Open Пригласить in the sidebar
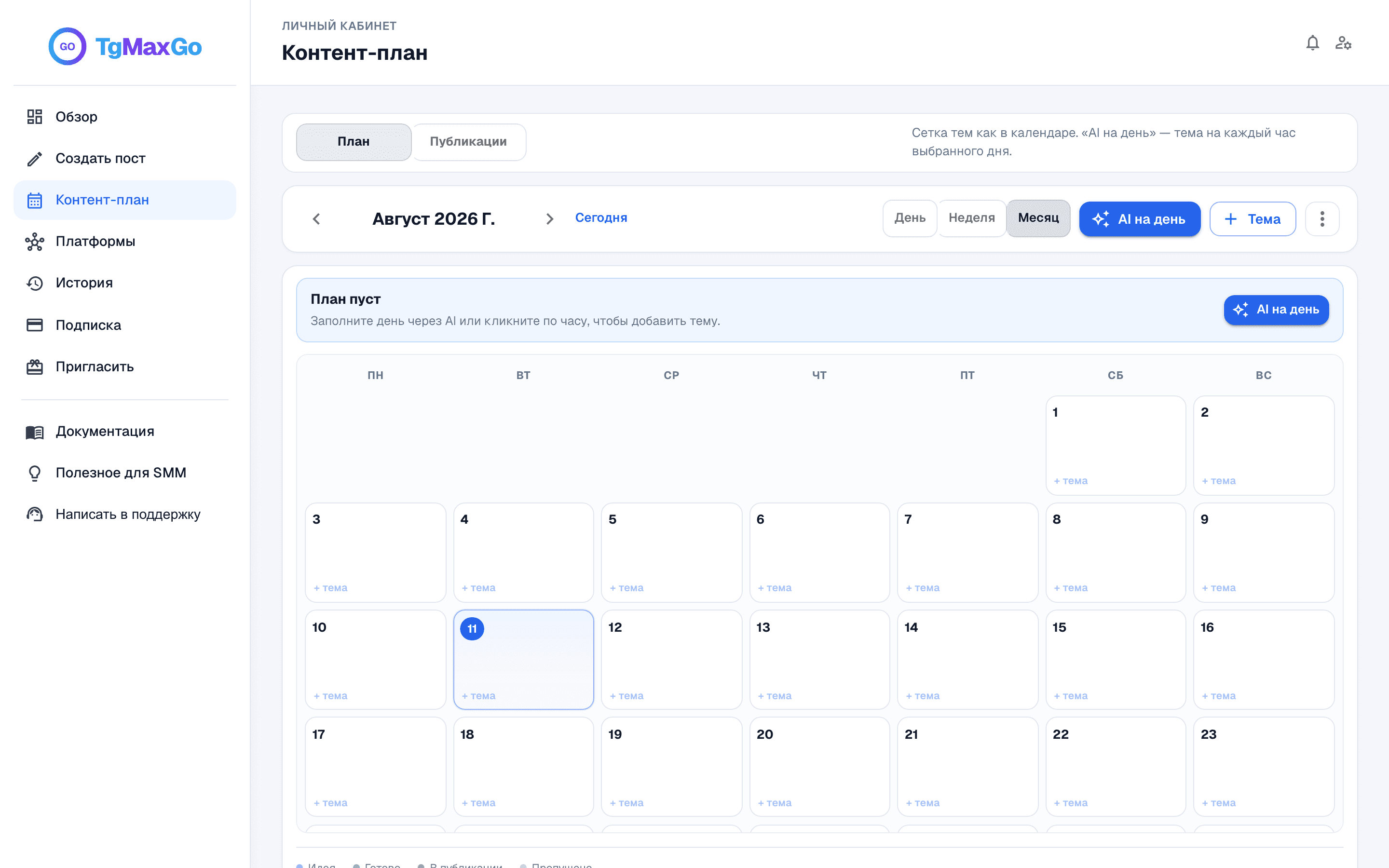1389x868 pixels. pyautogui.click(x=124, y=367)
